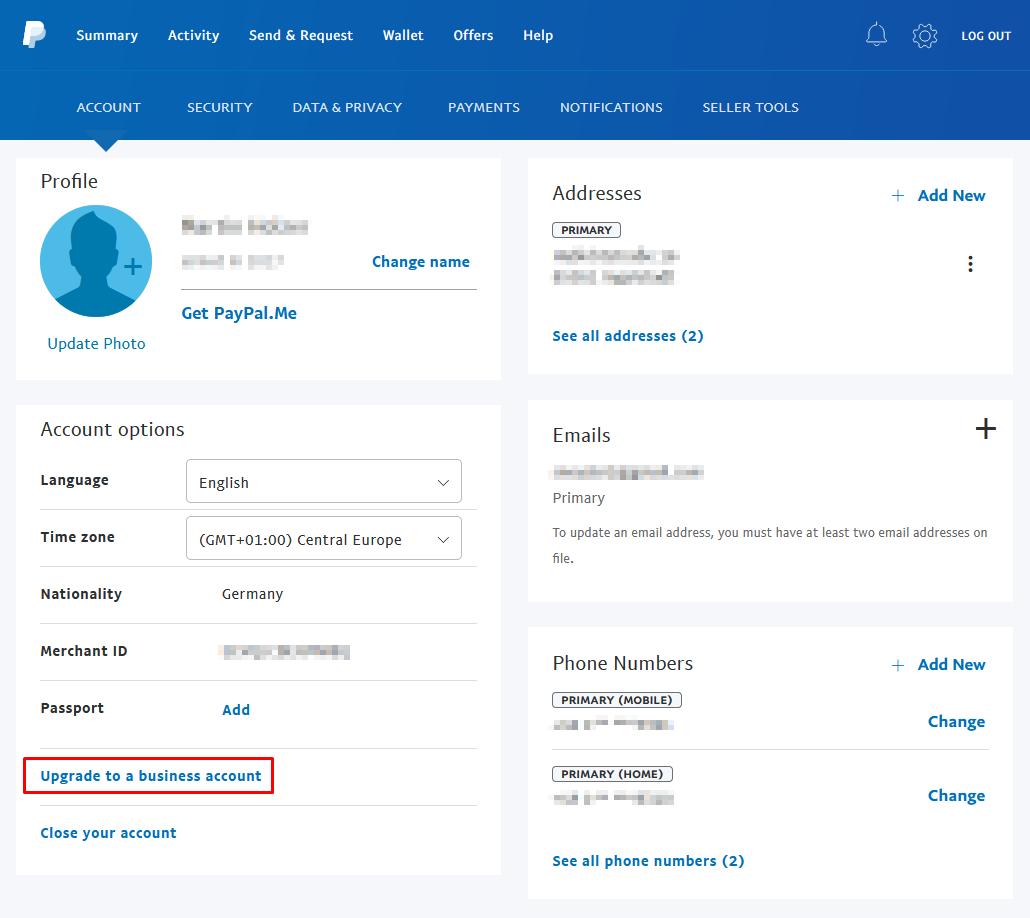Change the primary mobile phone number

956,722
